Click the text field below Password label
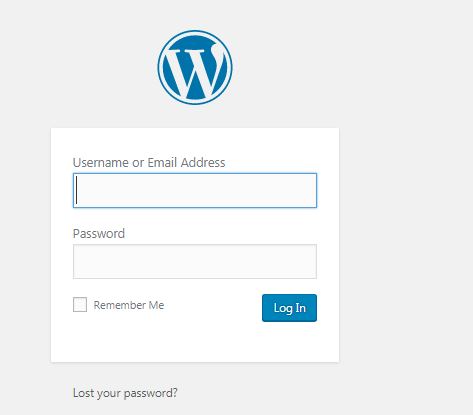 [x=195, y=261]
